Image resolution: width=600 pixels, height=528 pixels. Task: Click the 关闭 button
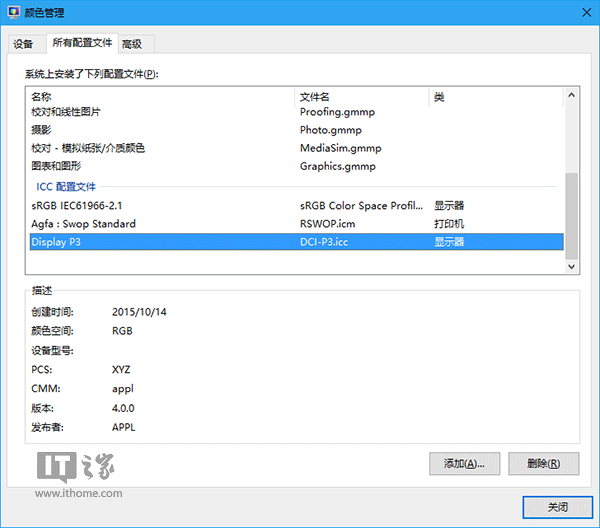(x=558, y=507)
